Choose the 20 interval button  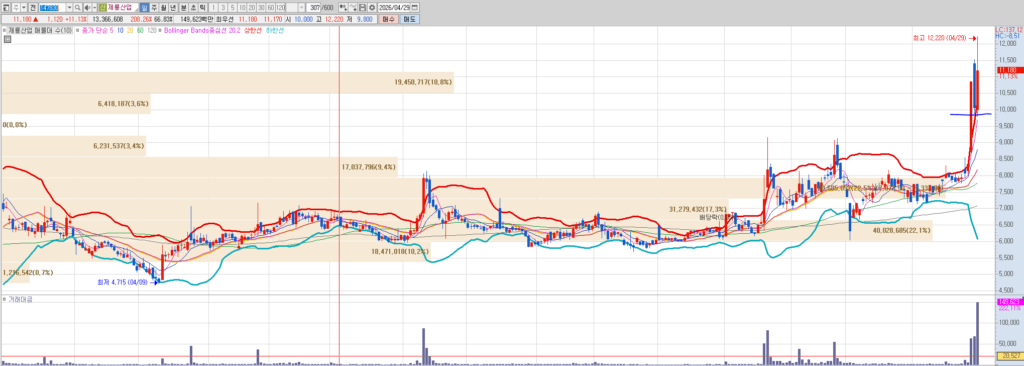point(251,7)
